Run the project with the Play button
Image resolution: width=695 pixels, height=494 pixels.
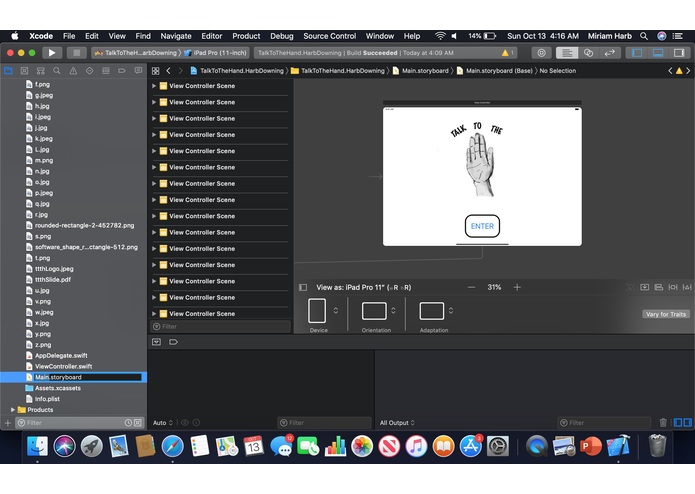coord(52,53)
